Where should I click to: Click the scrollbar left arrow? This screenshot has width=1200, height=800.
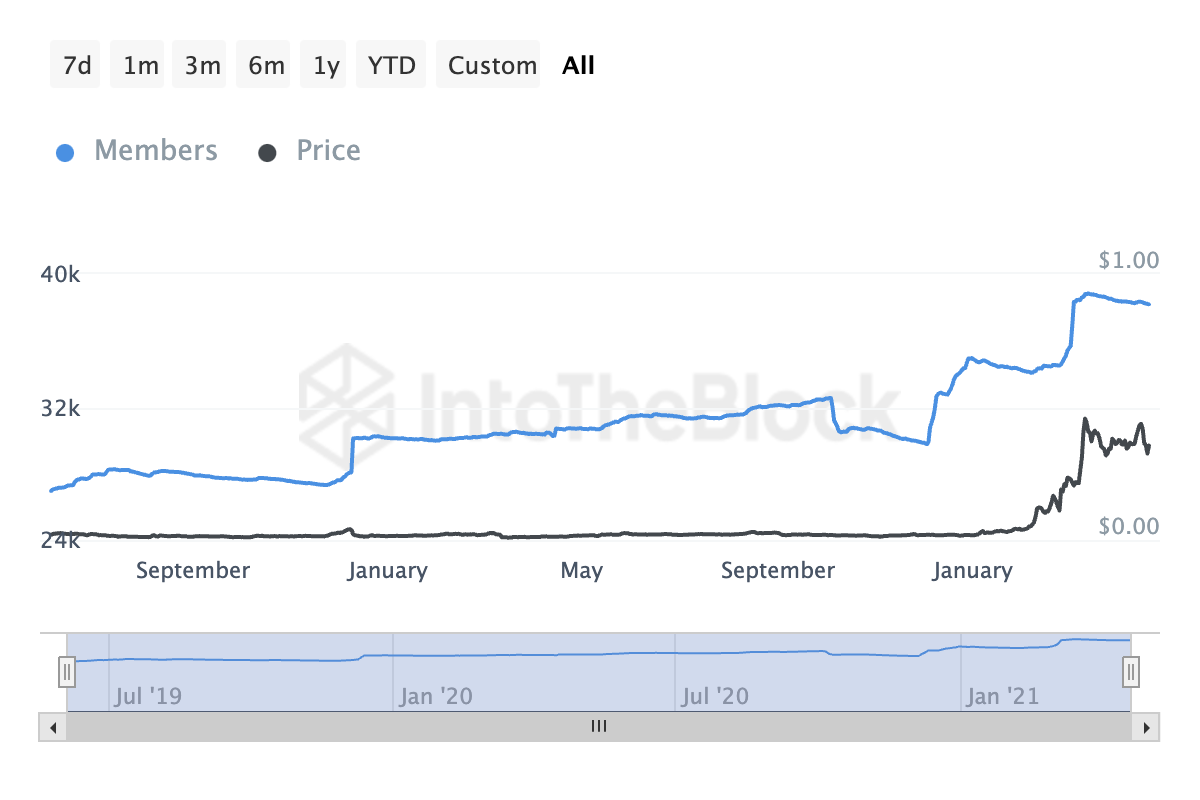coord(53,727)
